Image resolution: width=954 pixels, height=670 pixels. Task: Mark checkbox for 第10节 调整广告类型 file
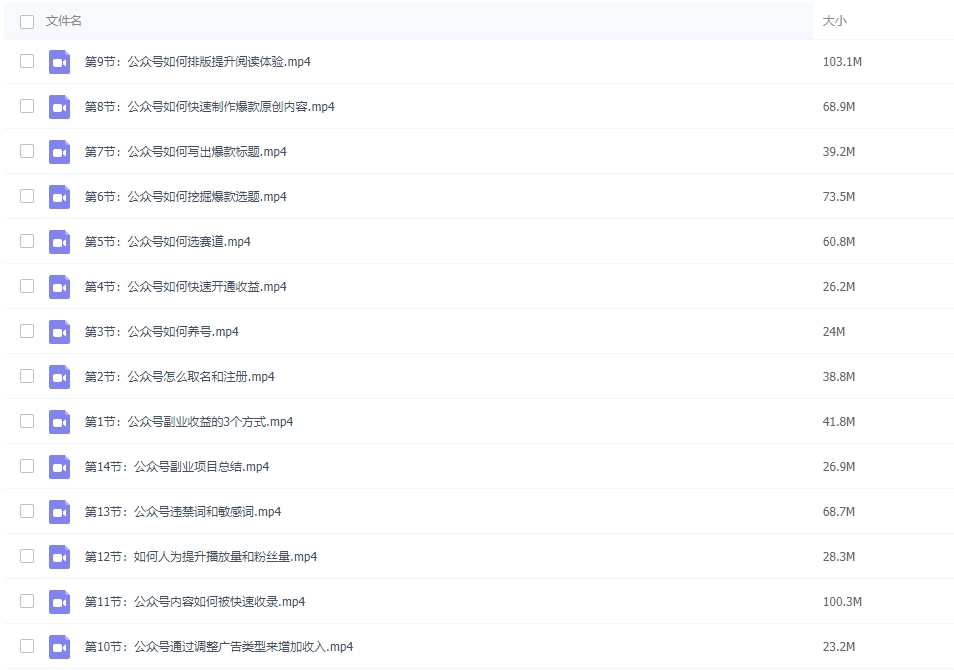[27, 646]
